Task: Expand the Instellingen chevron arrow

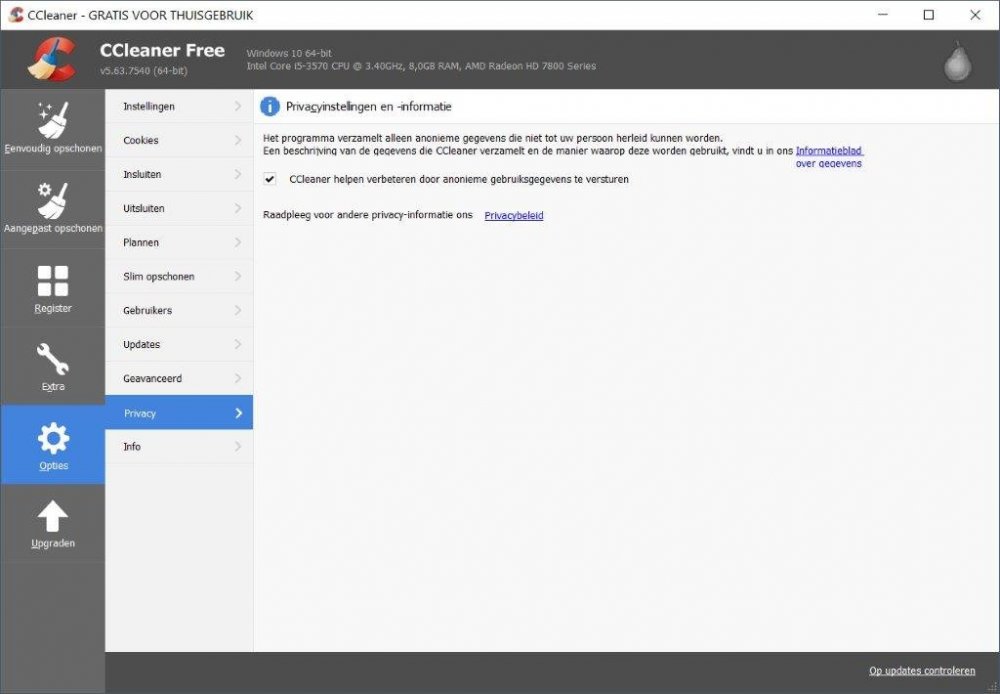Action: (238, 106)
